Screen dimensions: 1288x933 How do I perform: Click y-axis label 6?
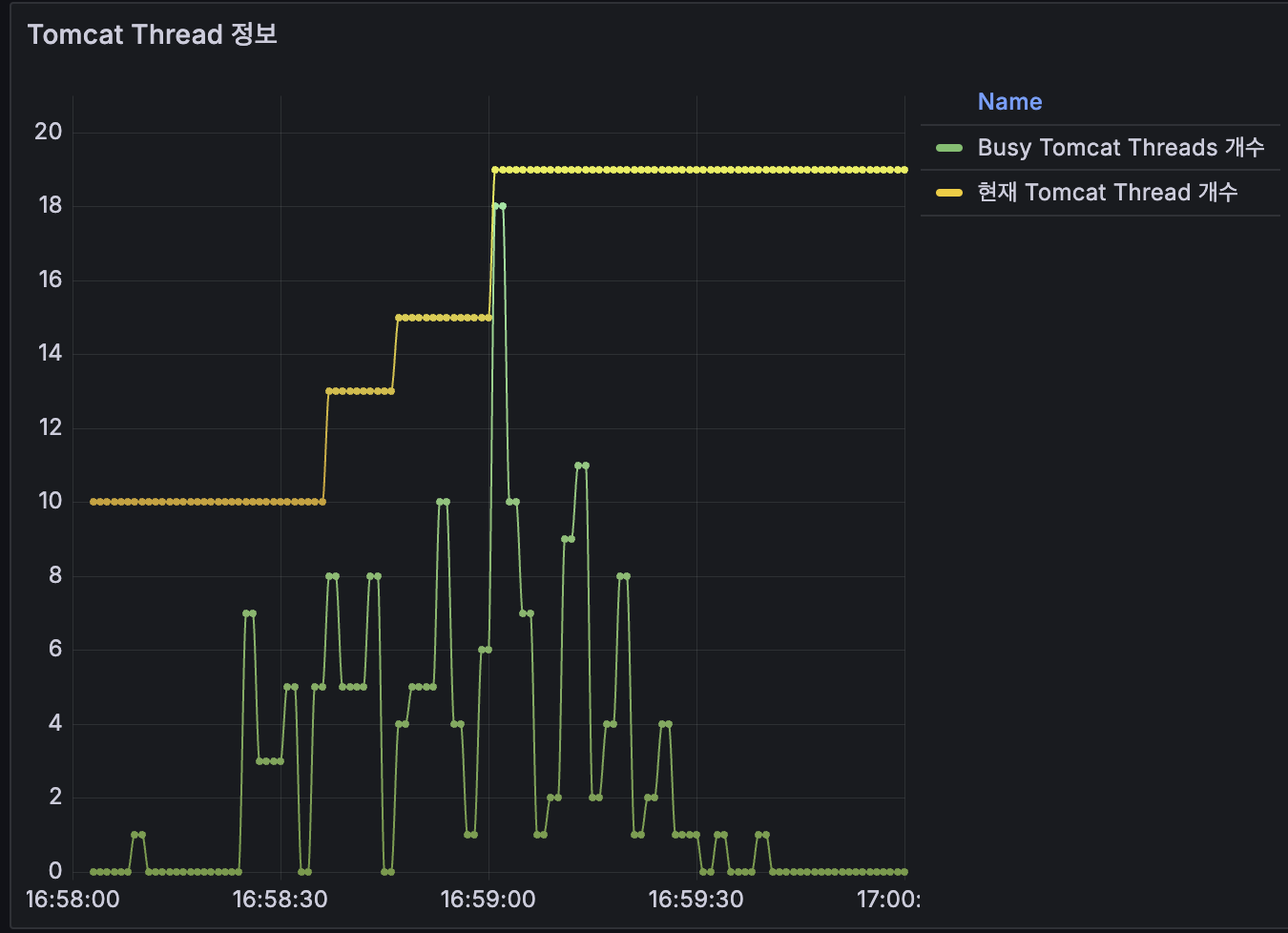(55, 649)
